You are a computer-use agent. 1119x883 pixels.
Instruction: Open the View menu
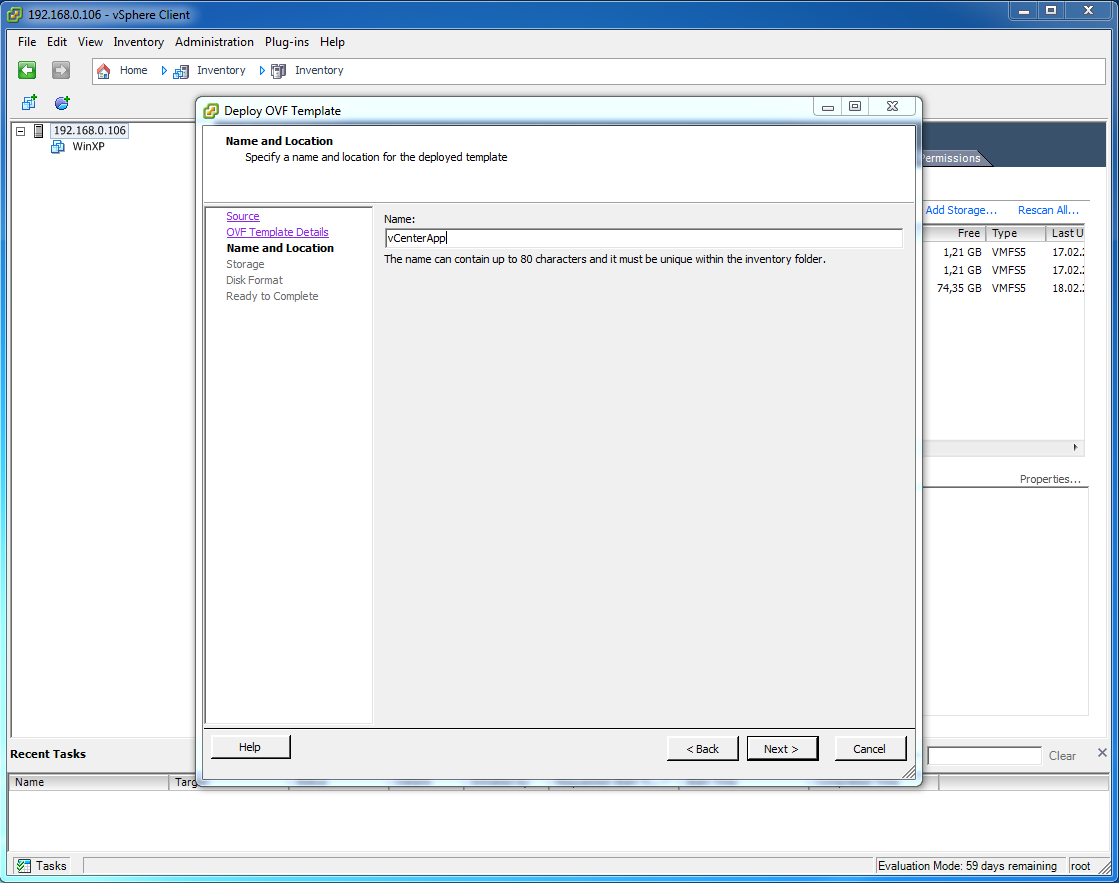point(90,42)
